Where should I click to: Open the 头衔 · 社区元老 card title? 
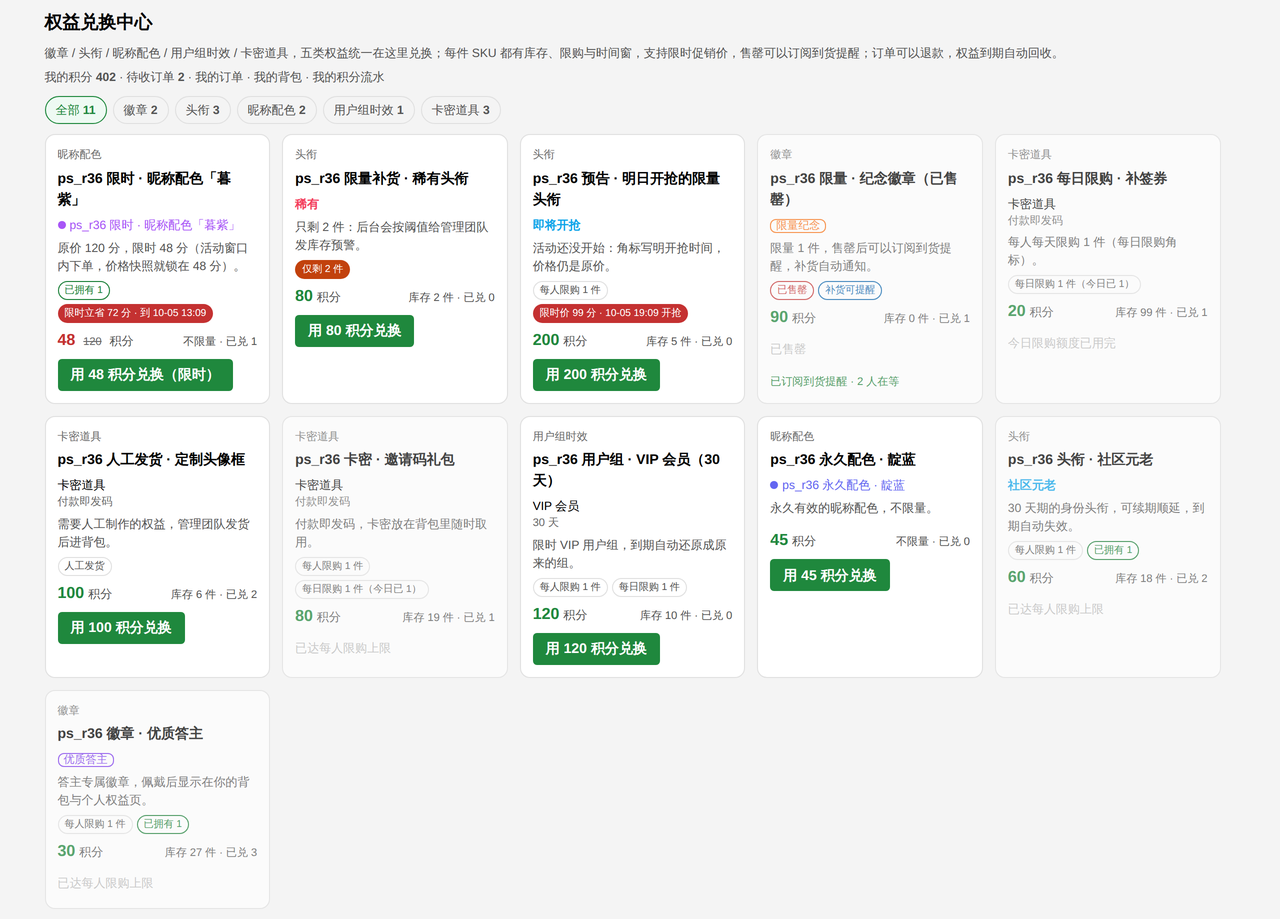[1080, 460]
